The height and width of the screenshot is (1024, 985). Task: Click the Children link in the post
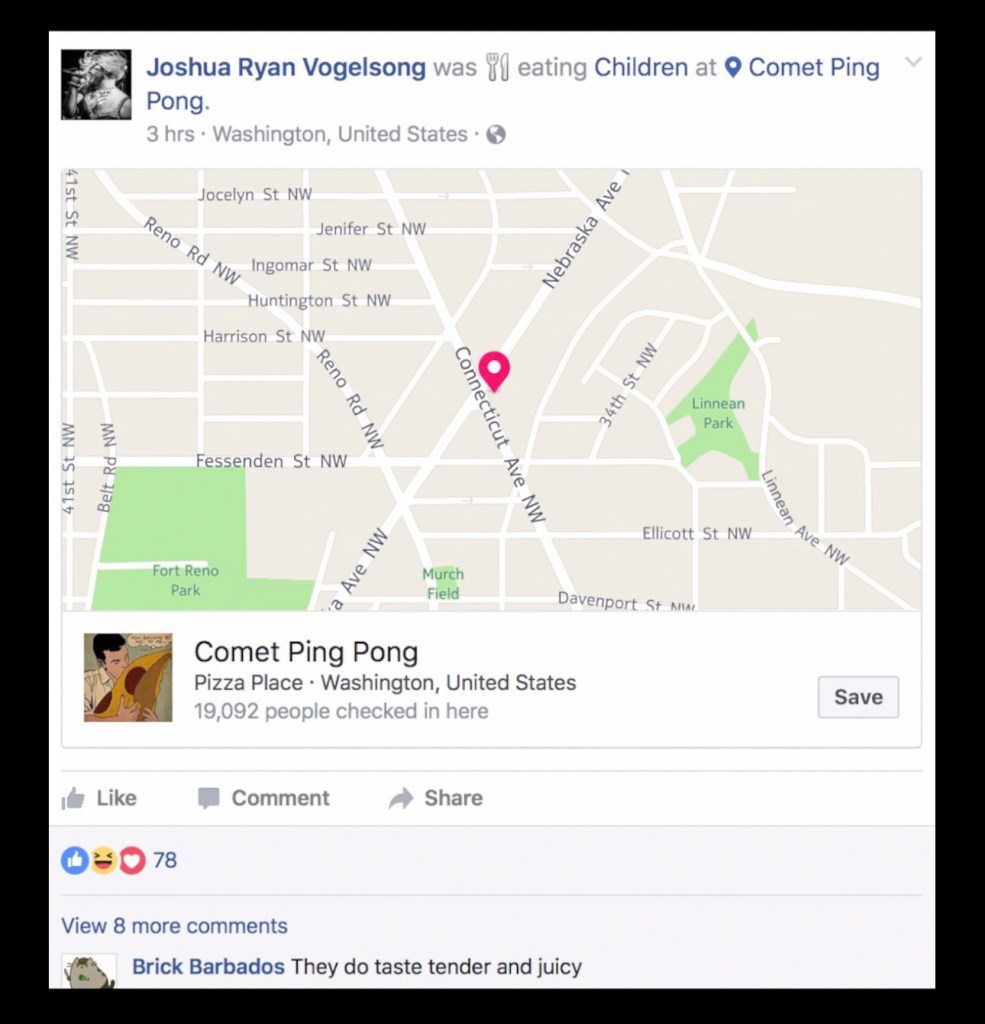641,67
